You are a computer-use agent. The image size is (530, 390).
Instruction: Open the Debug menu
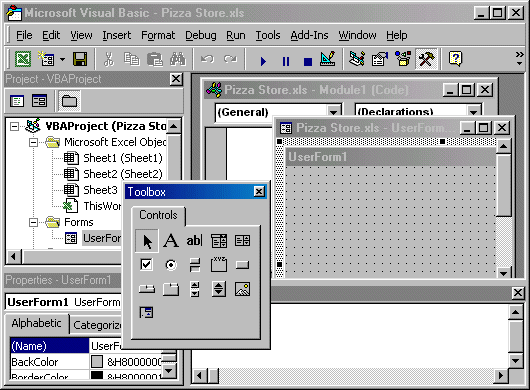(x=200, y=35)
